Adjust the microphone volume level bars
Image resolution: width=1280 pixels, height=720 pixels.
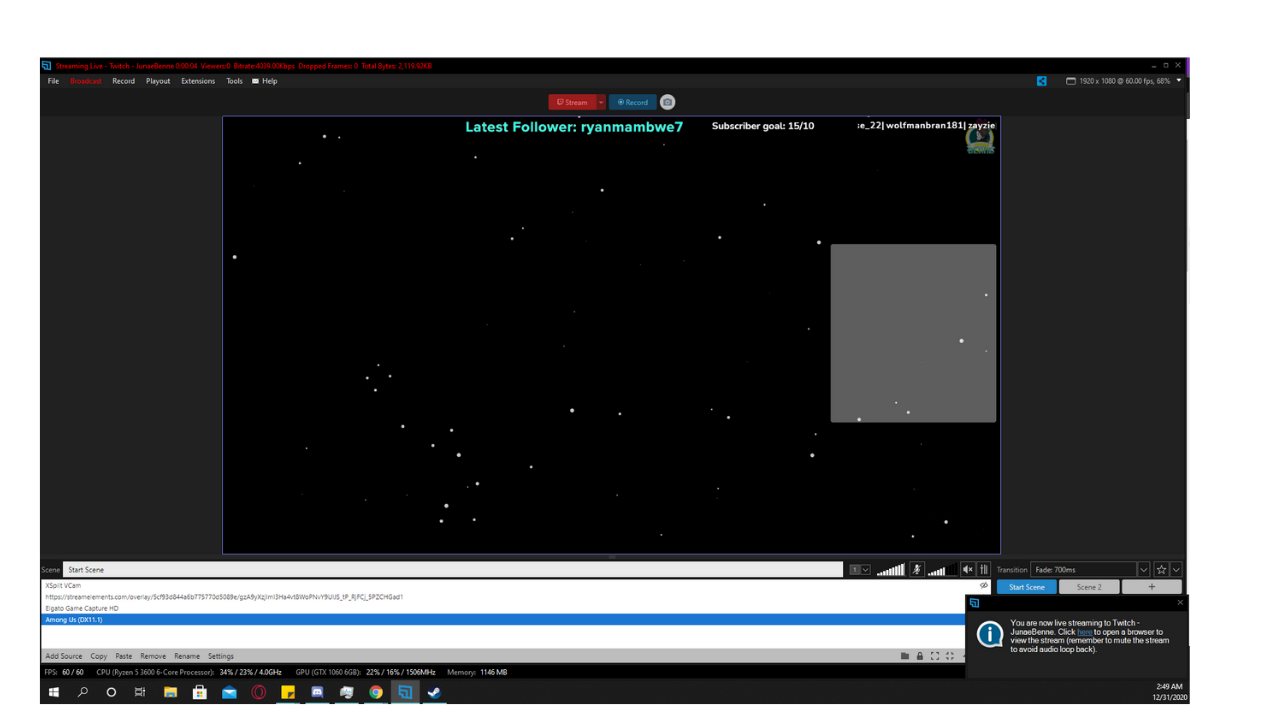891,570
